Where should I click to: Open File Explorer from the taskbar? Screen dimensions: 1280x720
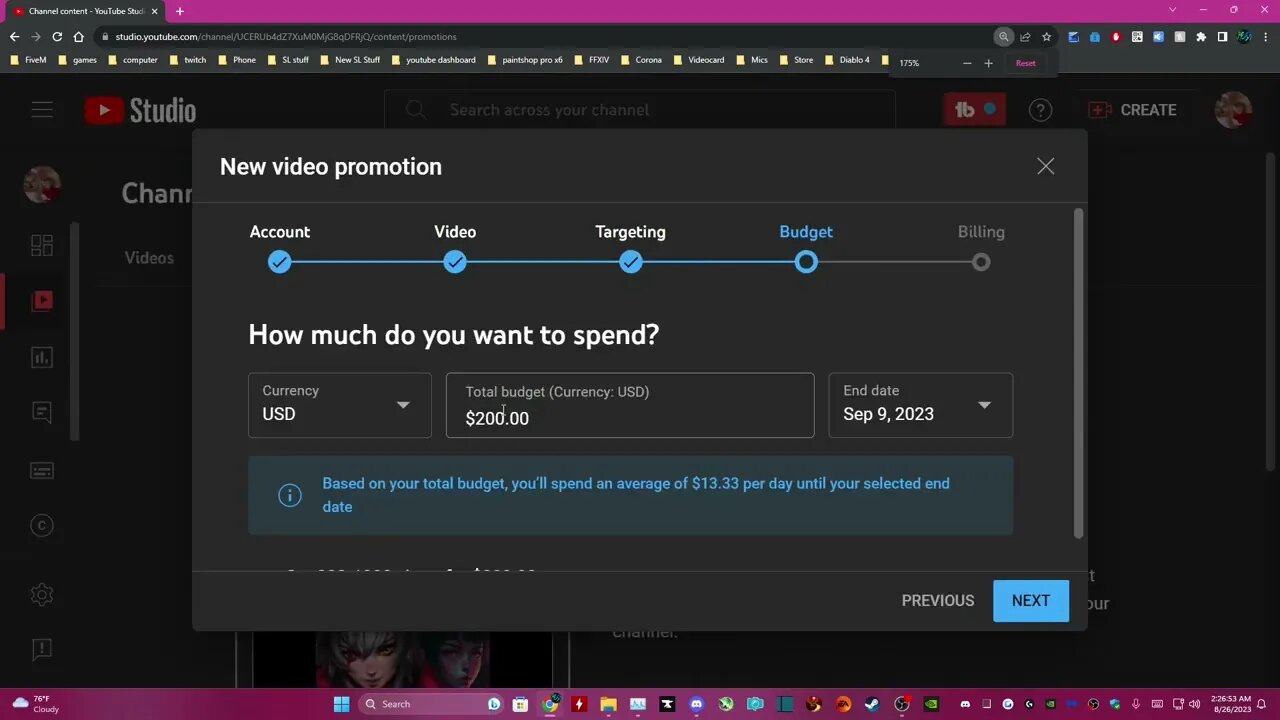[608, 704]
